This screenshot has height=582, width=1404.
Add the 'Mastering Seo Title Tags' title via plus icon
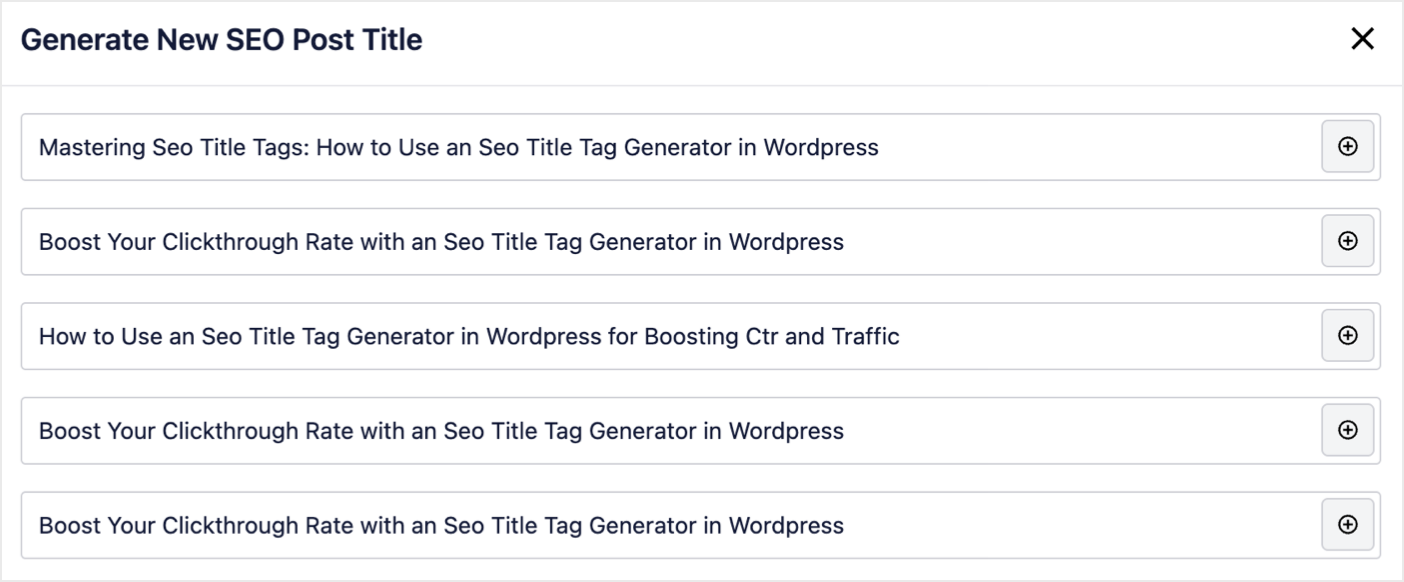click(x=1347, y=147)
